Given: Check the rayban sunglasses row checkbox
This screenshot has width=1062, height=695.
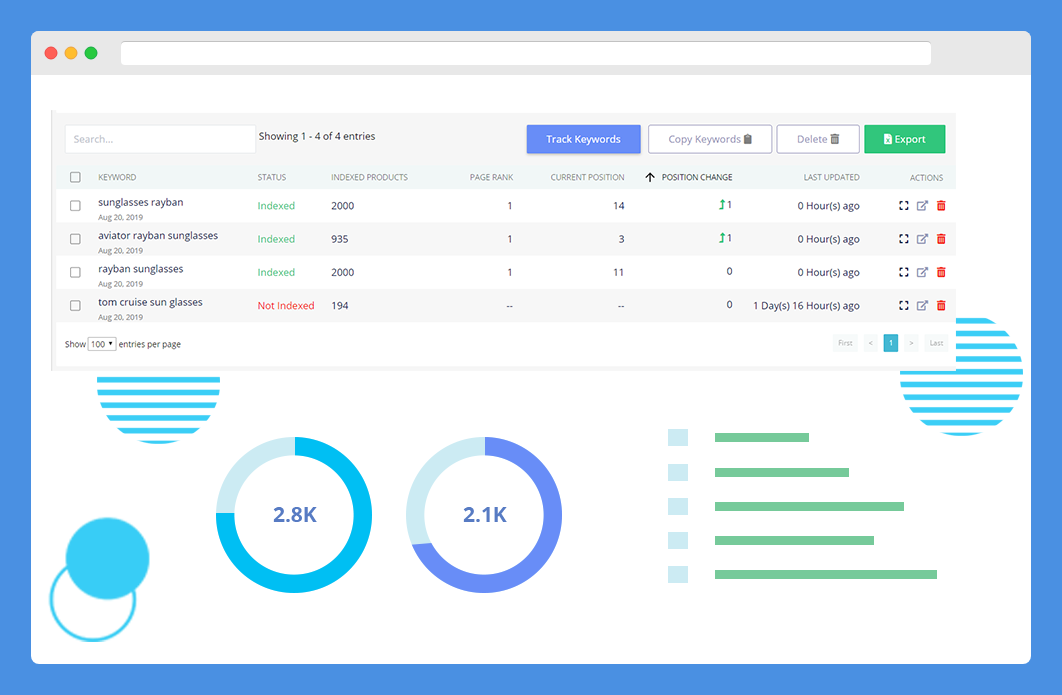Looking at the screenshot, I should (75, 272).
